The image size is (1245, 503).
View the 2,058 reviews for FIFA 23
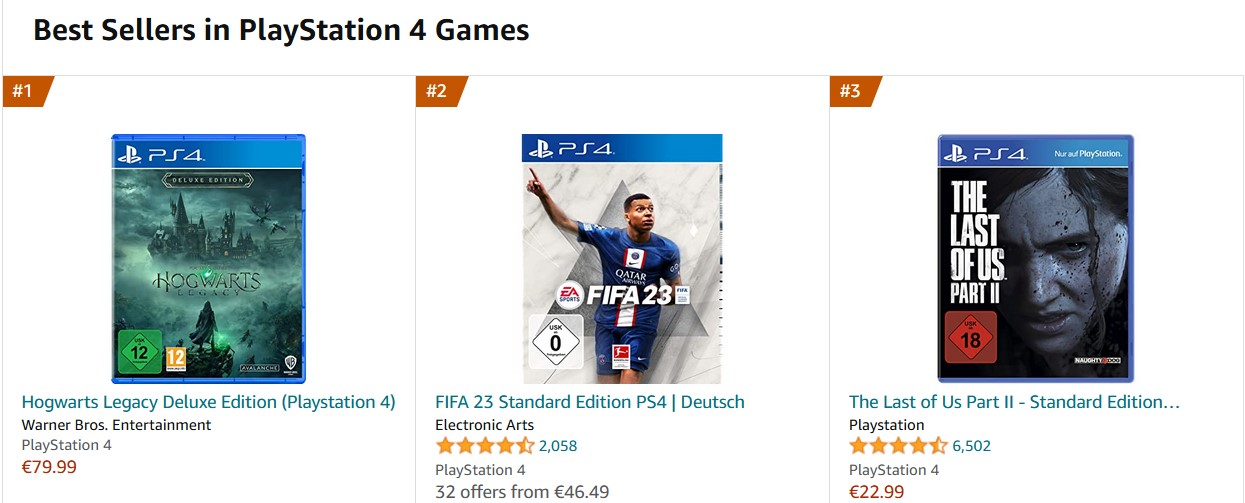pos(558,446)
